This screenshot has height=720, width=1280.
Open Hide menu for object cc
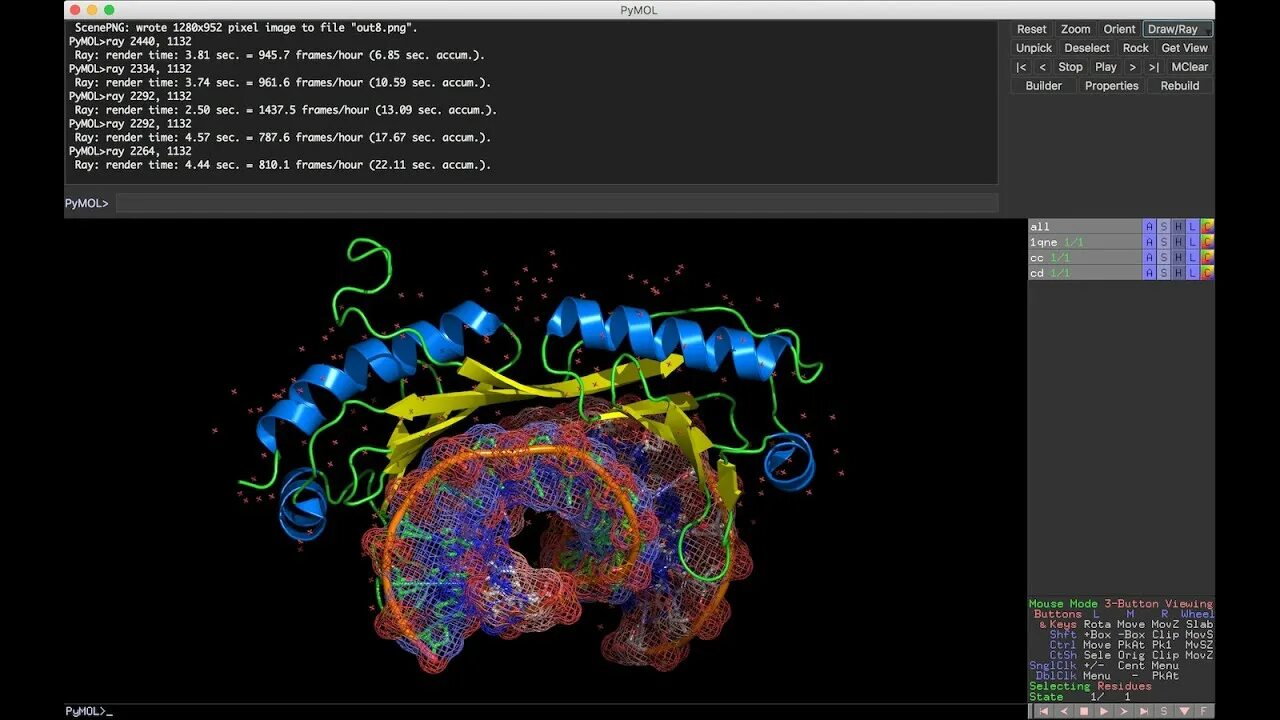pos(1178,258)
